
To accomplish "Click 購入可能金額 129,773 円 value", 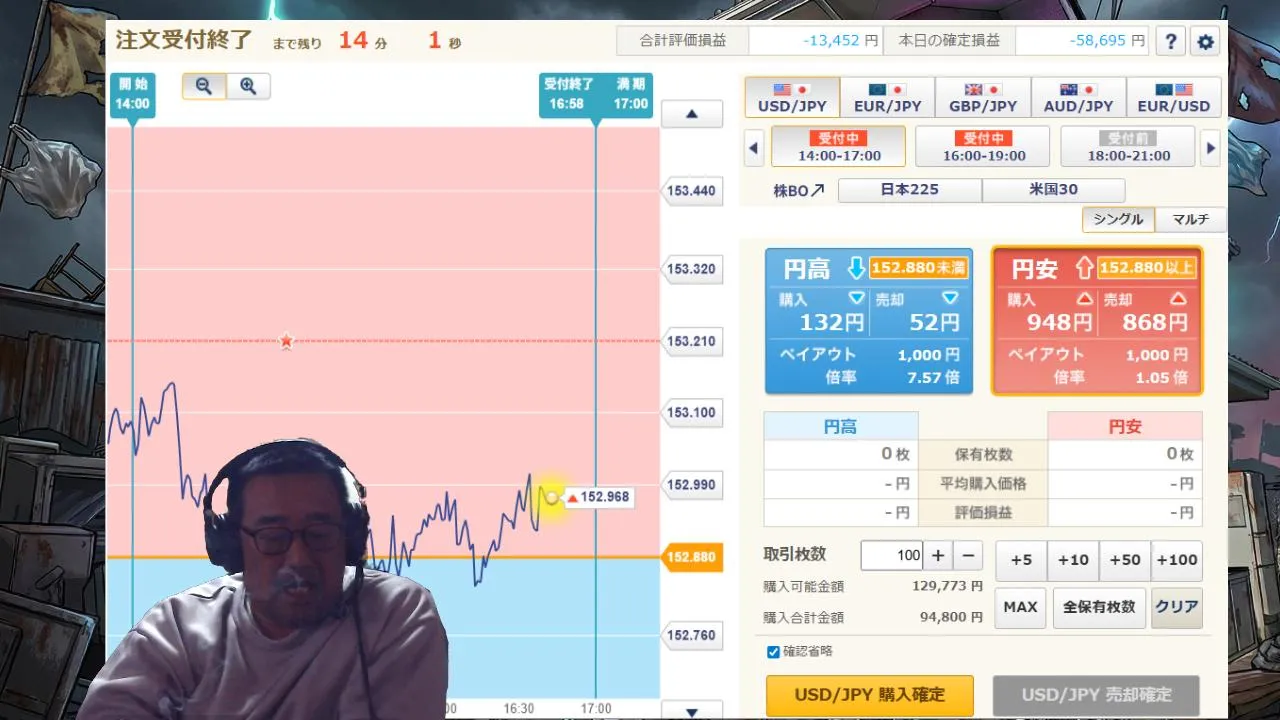I will click(947, 586).
